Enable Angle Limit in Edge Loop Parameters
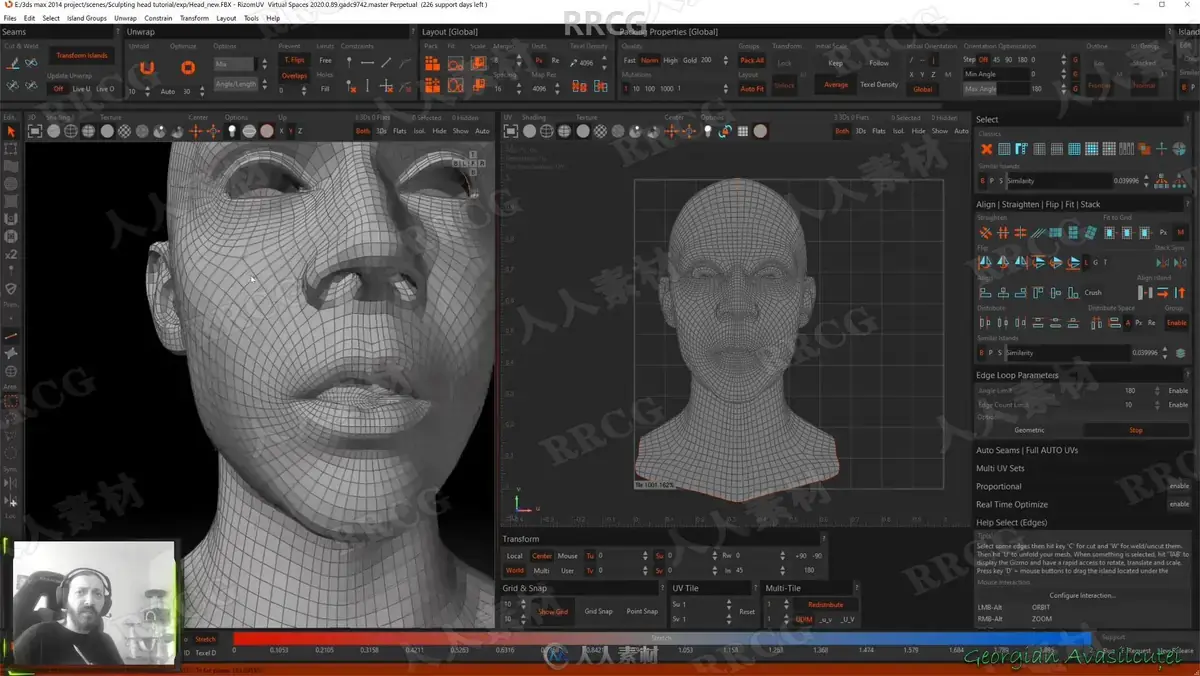 pyautogui.click(x=1178, y=391)
